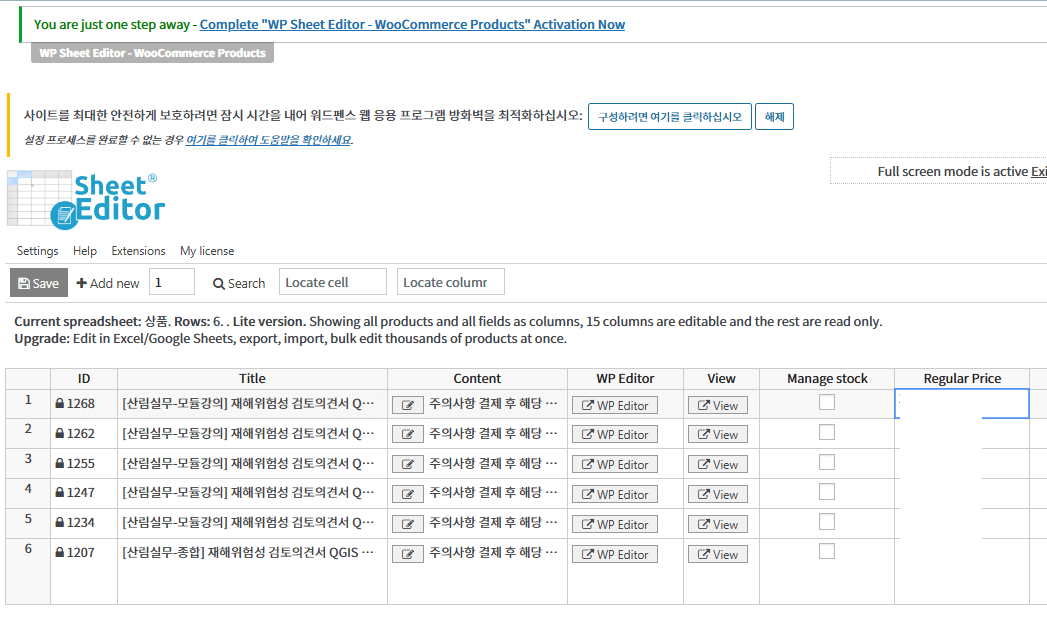Click the pencil edit icon in row 1 Content

(x=407, y=404)
